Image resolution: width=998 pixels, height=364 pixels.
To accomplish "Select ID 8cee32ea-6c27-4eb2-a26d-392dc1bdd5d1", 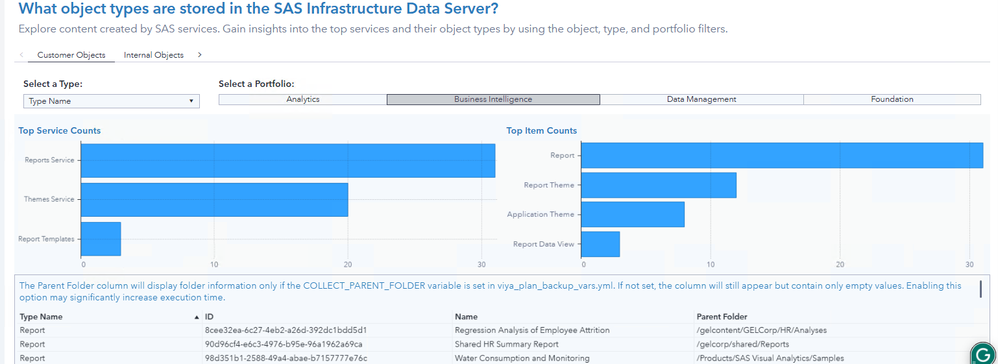I will pyautogui.click(x=286, y=330).
